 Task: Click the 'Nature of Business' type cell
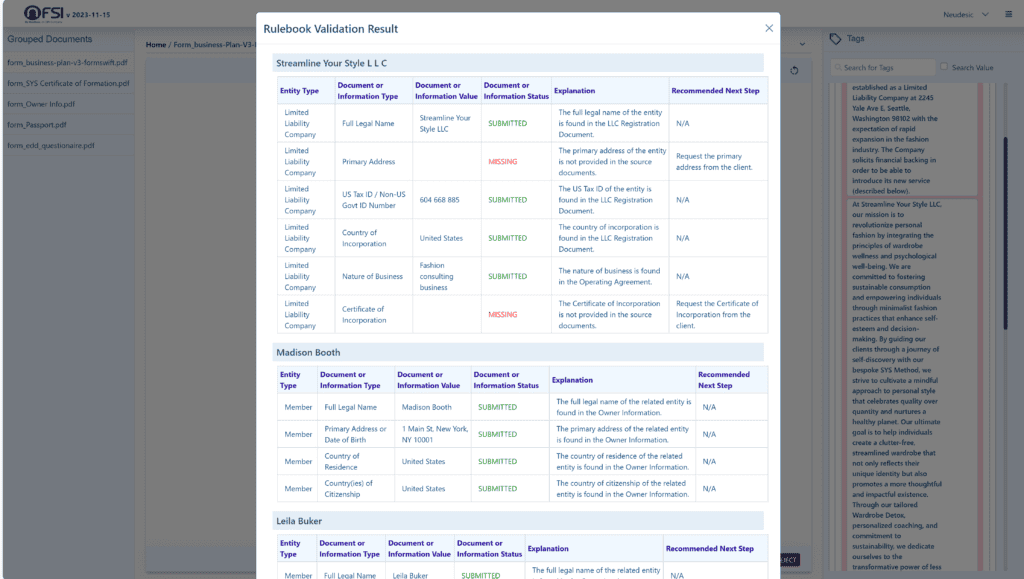point(372,276)
